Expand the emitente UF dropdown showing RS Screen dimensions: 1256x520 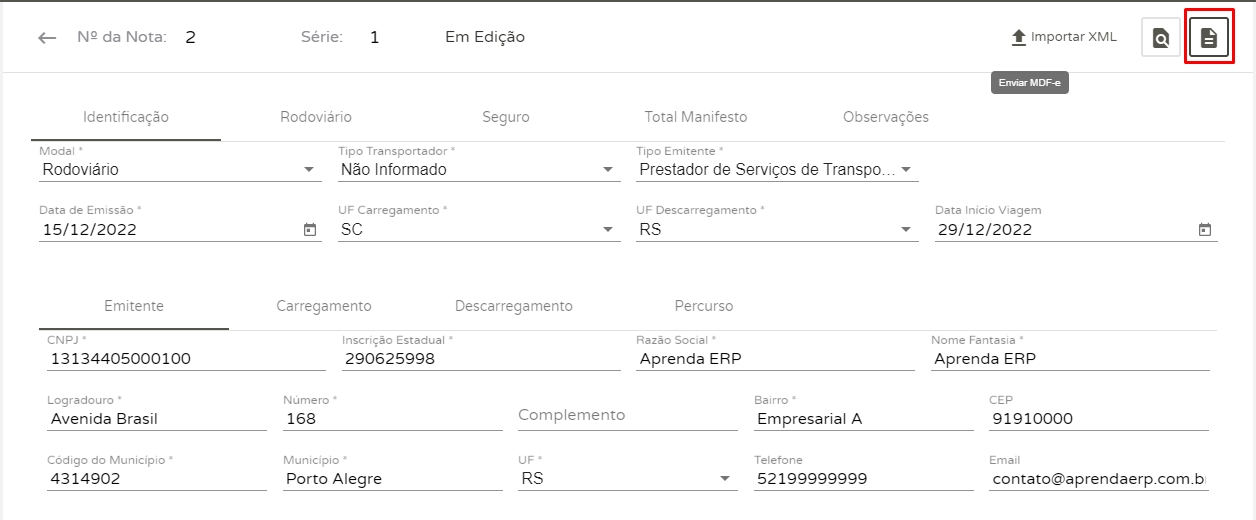725,479
